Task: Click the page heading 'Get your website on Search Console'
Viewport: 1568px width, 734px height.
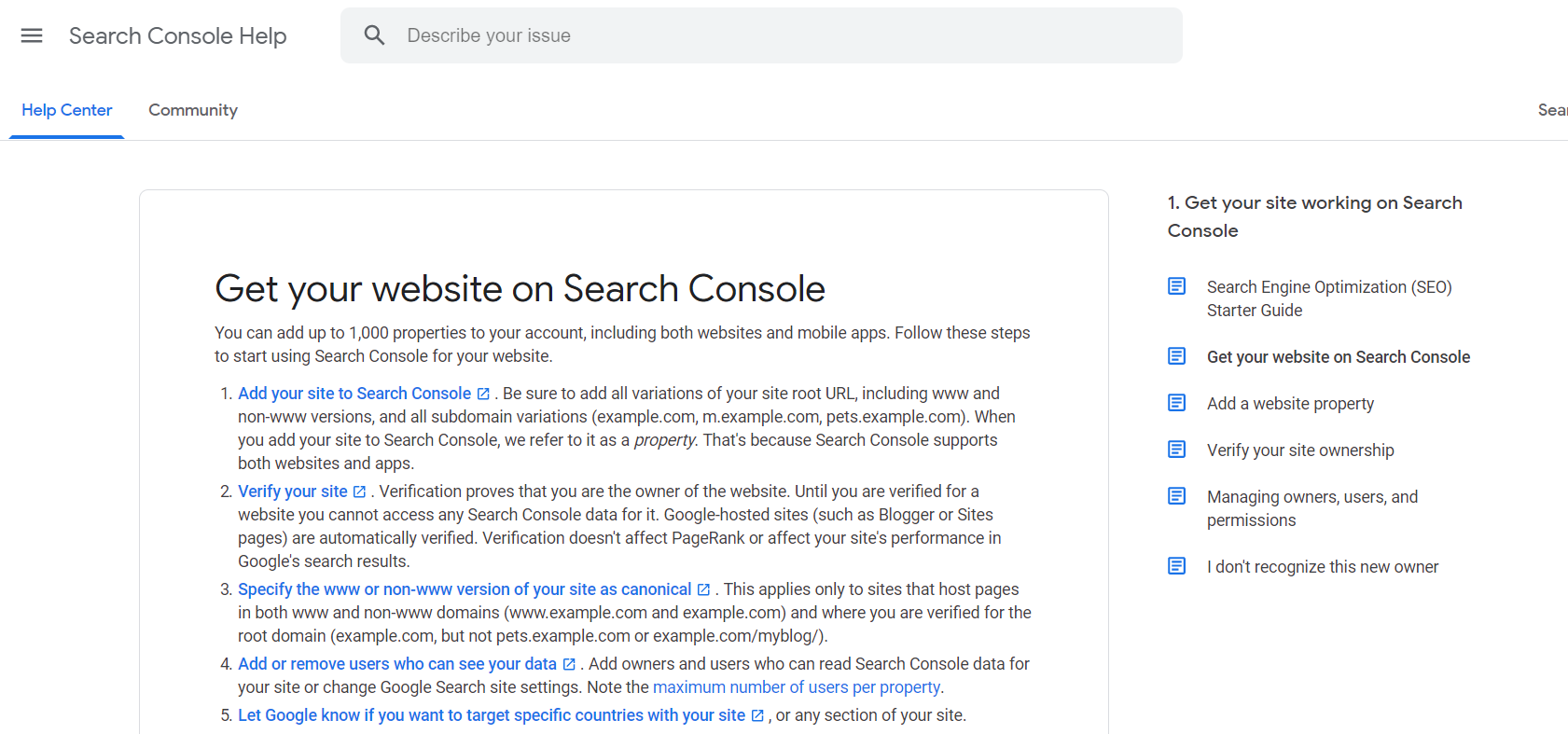Action: pyautogui.click(x=520, y=289)
